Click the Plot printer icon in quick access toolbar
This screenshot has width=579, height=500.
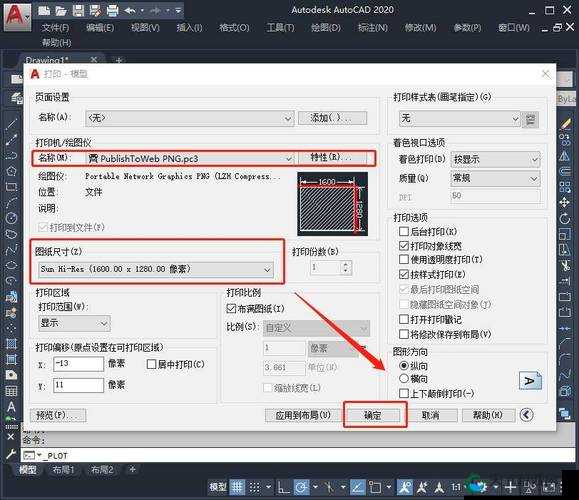tap(113, 11)
